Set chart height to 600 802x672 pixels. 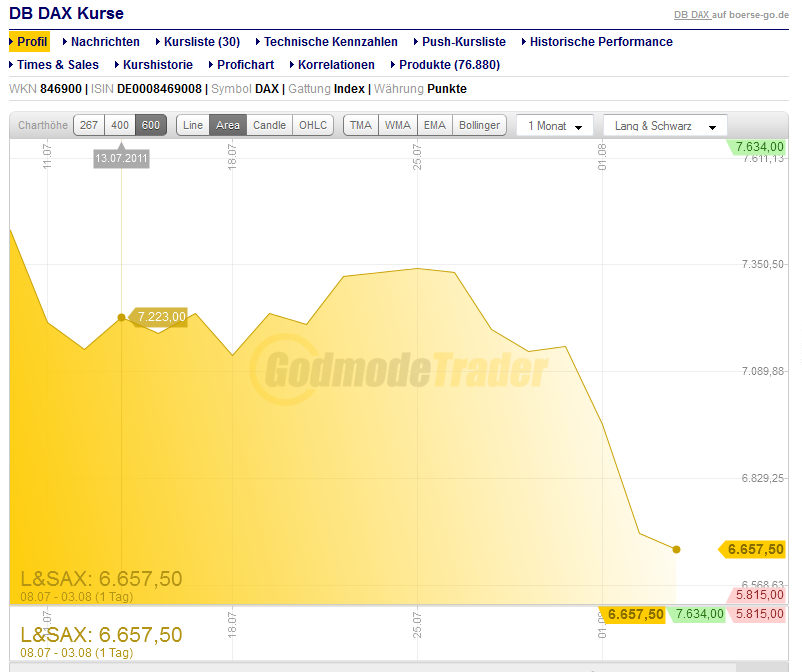(151, 125)
